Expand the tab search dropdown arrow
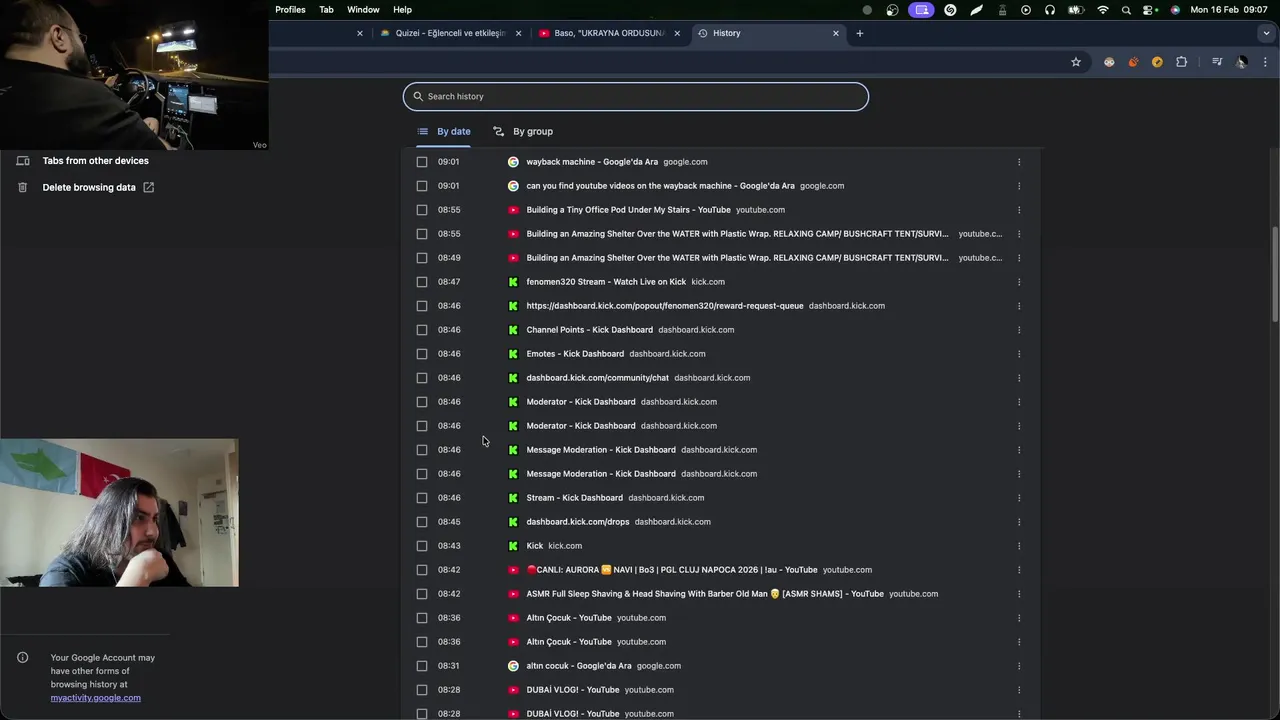1280x720 pixels. point(1266,33)
